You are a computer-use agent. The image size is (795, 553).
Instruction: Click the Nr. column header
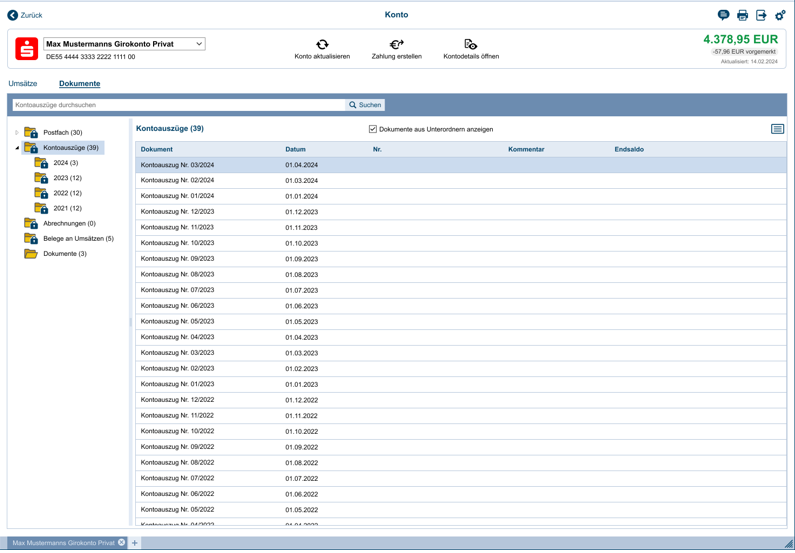tap(377, 150)
